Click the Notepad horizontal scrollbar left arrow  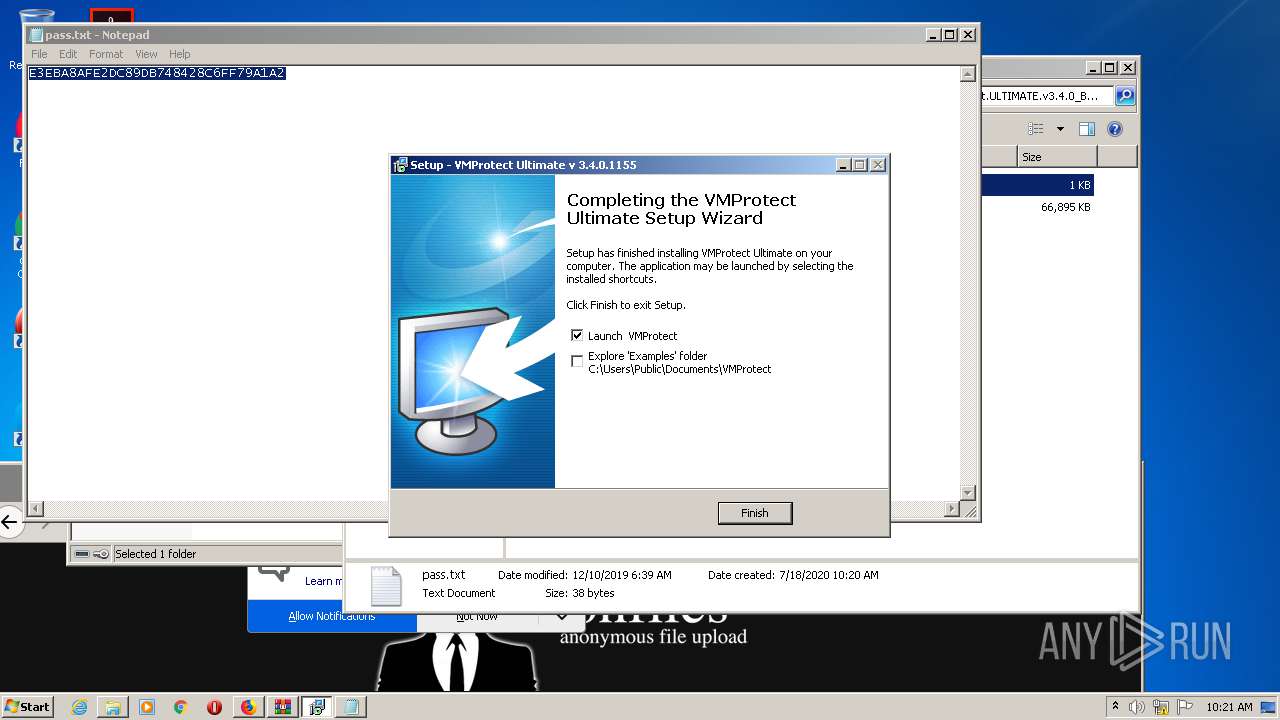36,509
